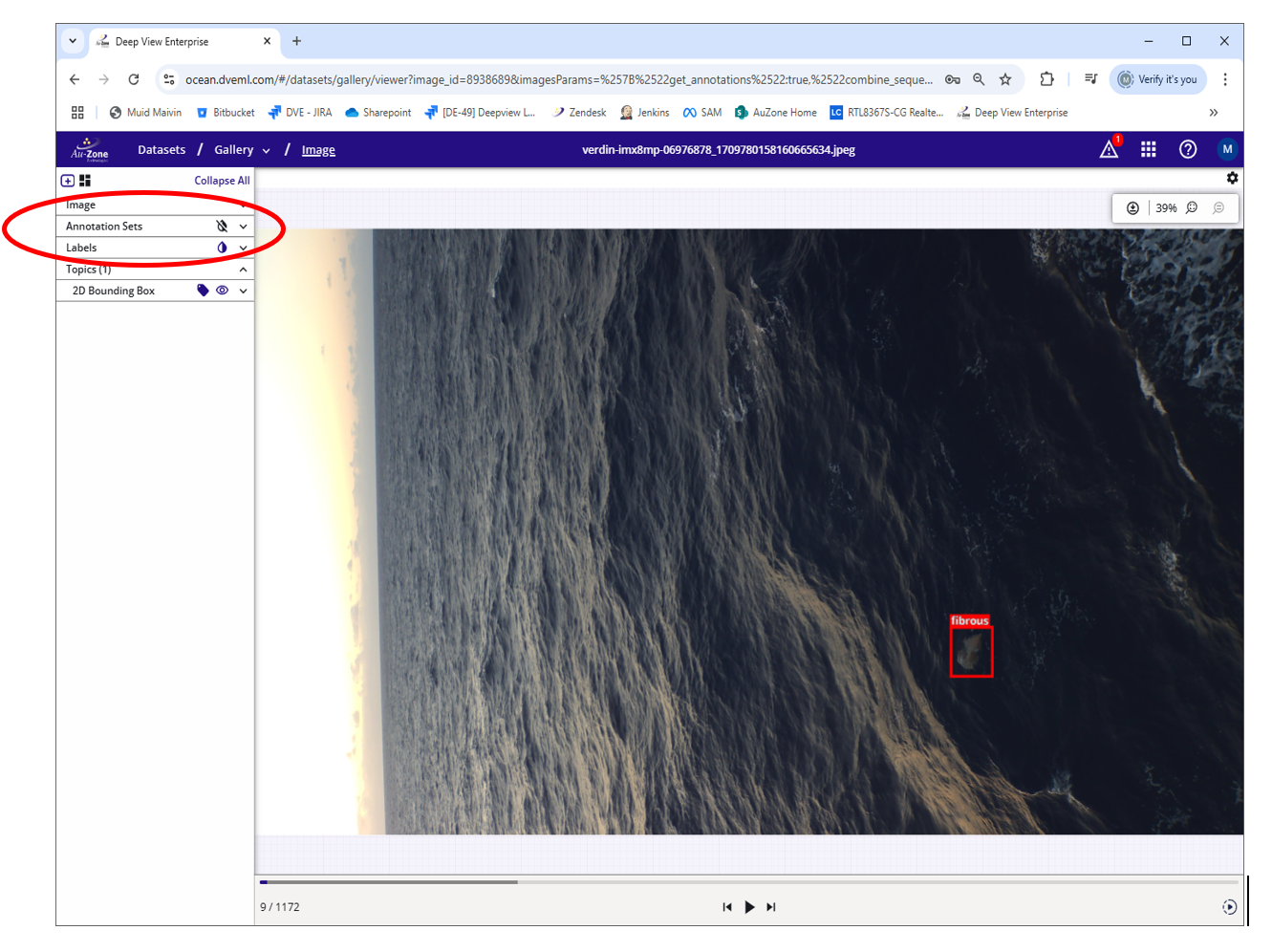Open Chrome three-dot menu
Image resolution: width=1272 pixels, height=952 pixels.
point(1225,79)
